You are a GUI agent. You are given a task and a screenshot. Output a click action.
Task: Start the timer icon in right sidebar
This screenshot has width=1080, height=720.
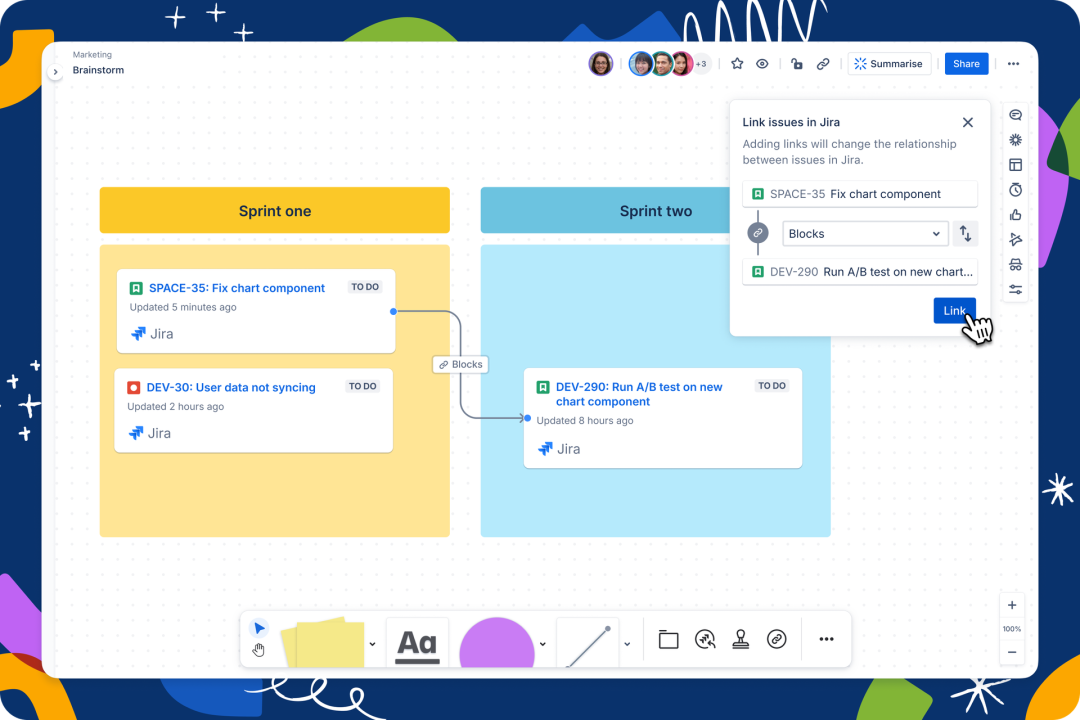point(1015,189)
